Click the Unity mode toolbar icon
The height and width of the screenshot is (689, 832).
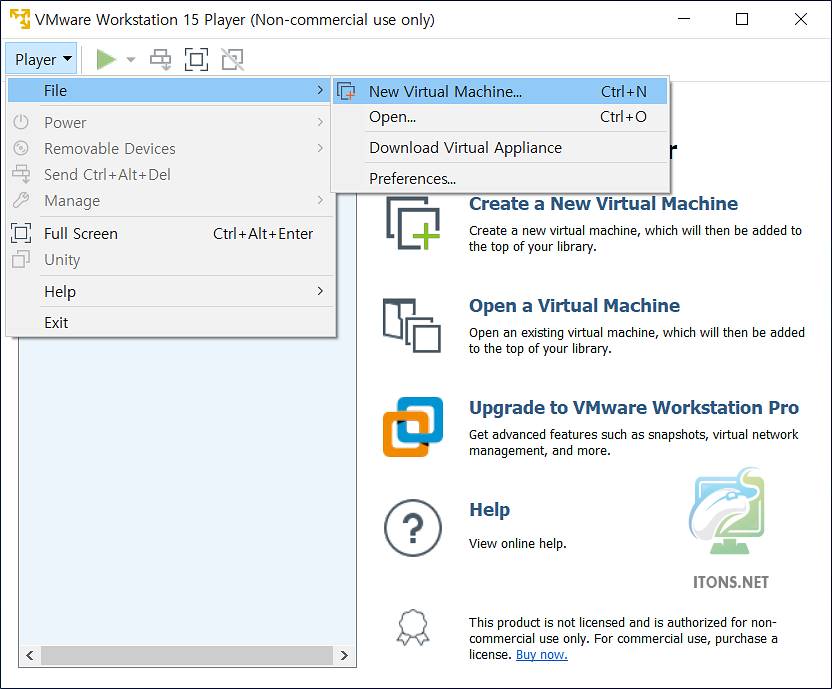pyautogui.click(x=232, y=58)
